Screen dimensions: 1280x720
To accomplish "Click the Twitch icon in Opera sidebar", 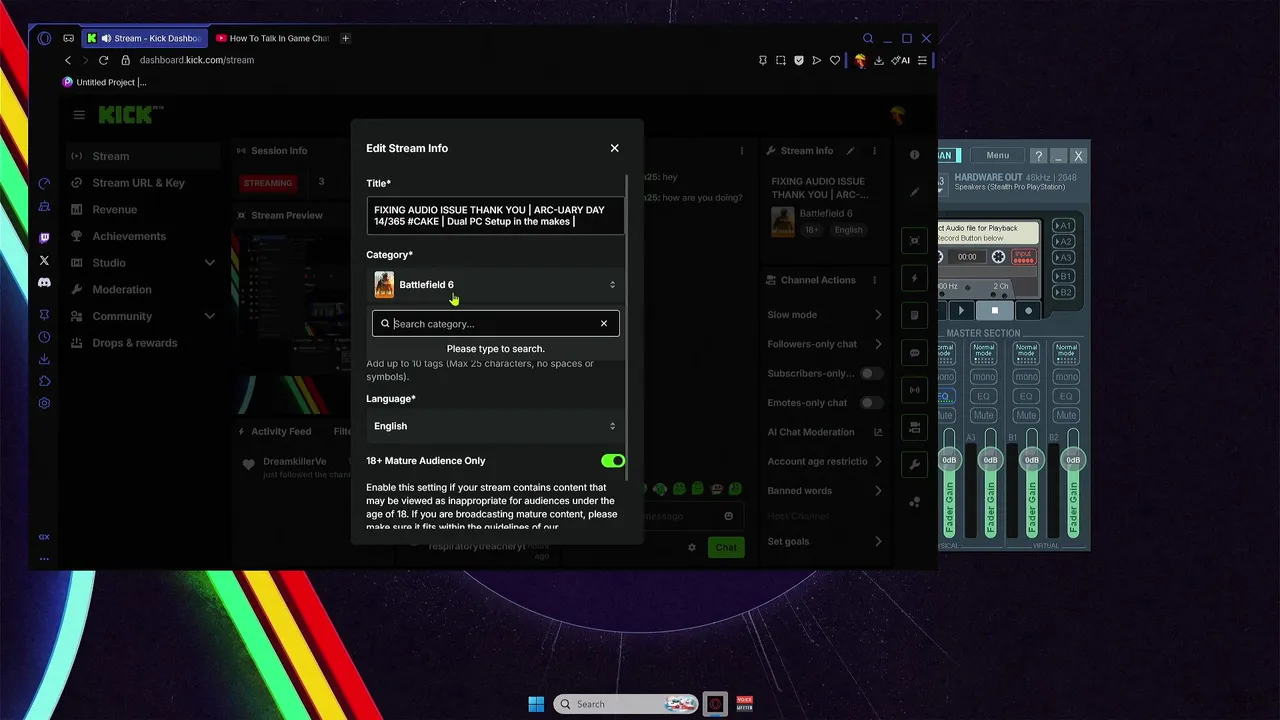I will pyautogui.click(x=44, y=238).
